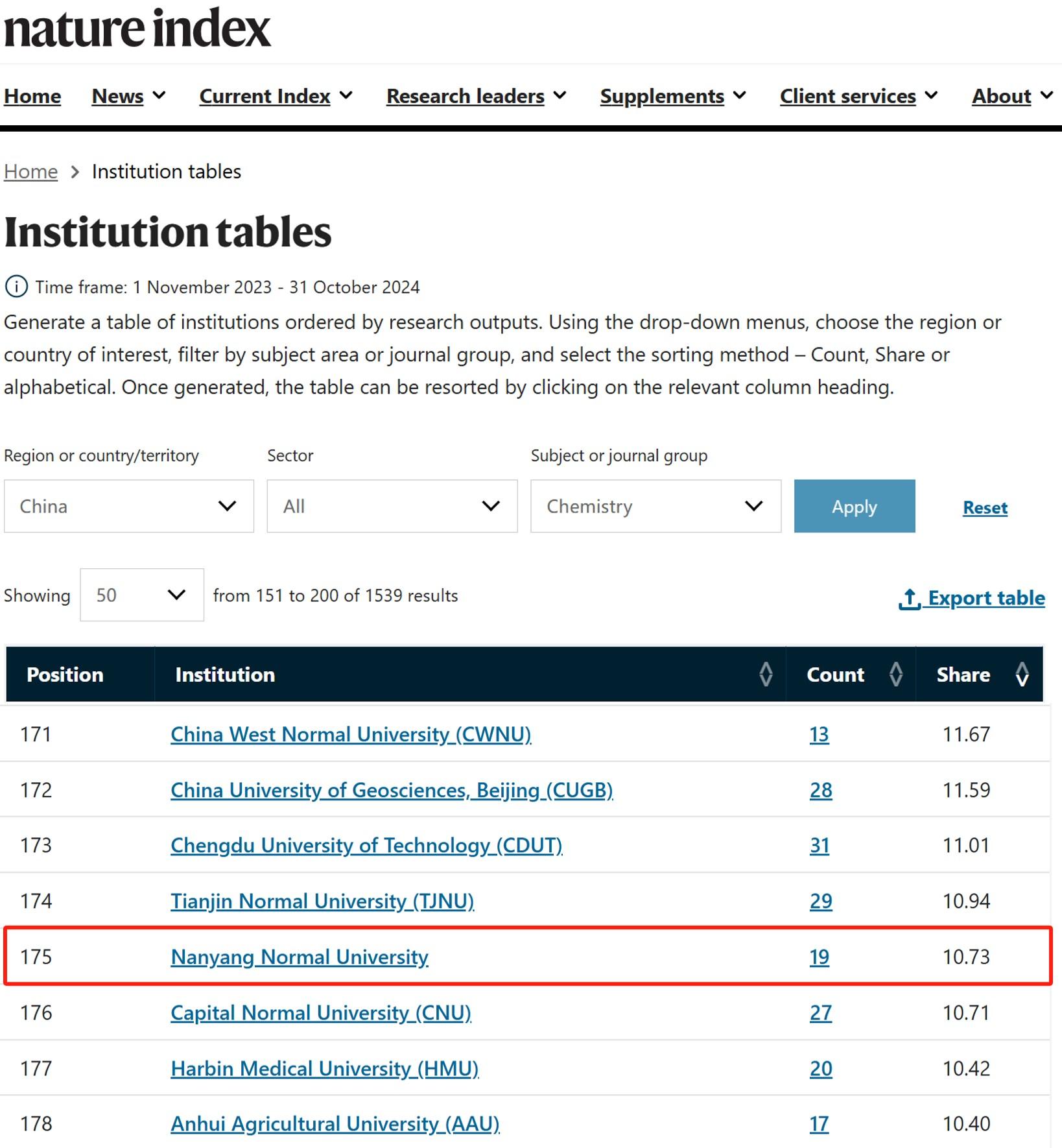Expand the Supplements menu

click(x=673, y=96)
